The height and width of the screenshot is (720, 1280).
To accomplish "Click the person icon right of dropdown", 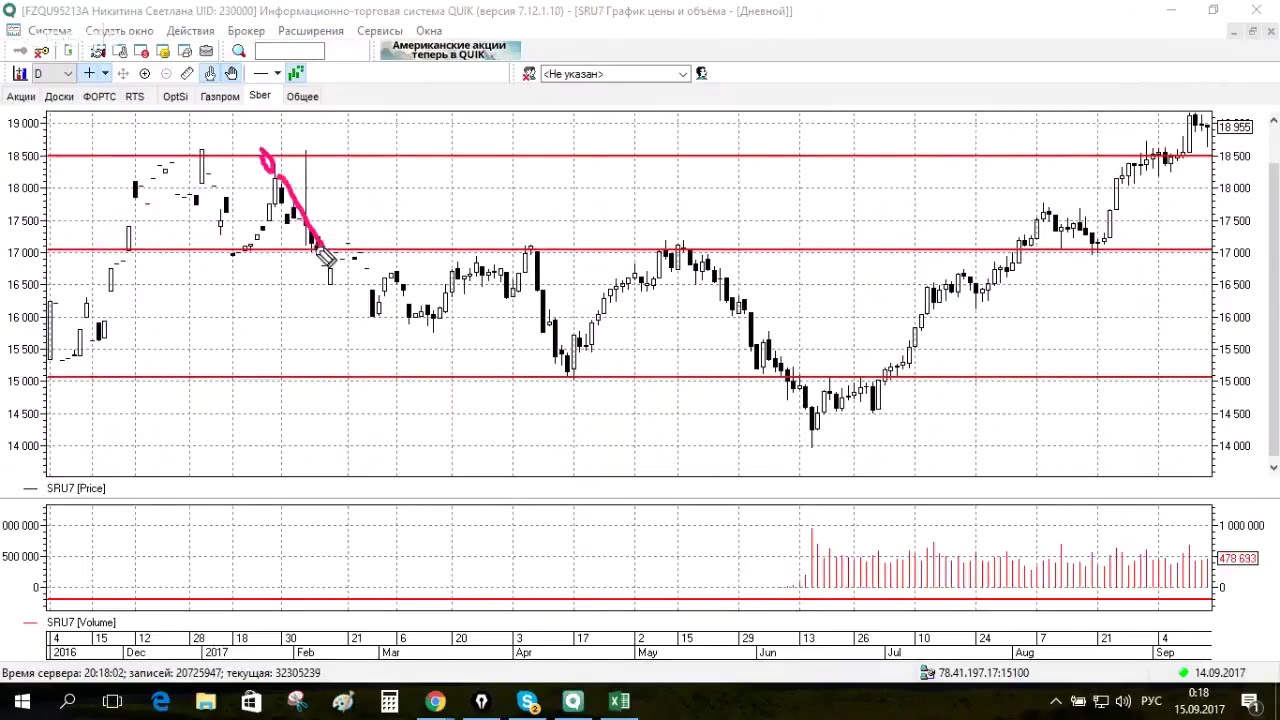I will (702, 73).
